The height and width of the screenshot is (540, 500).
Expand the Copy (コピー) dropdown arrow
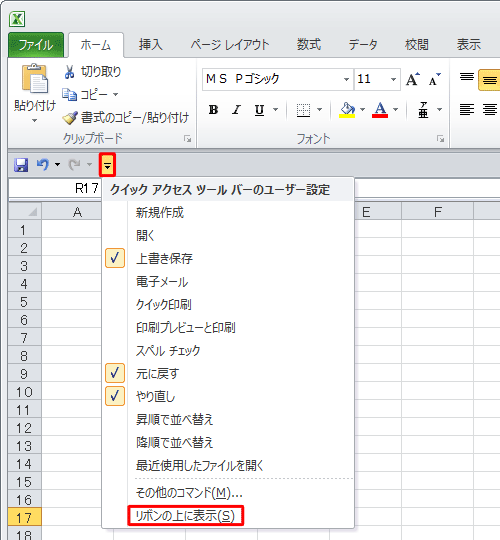click(115, 94)
